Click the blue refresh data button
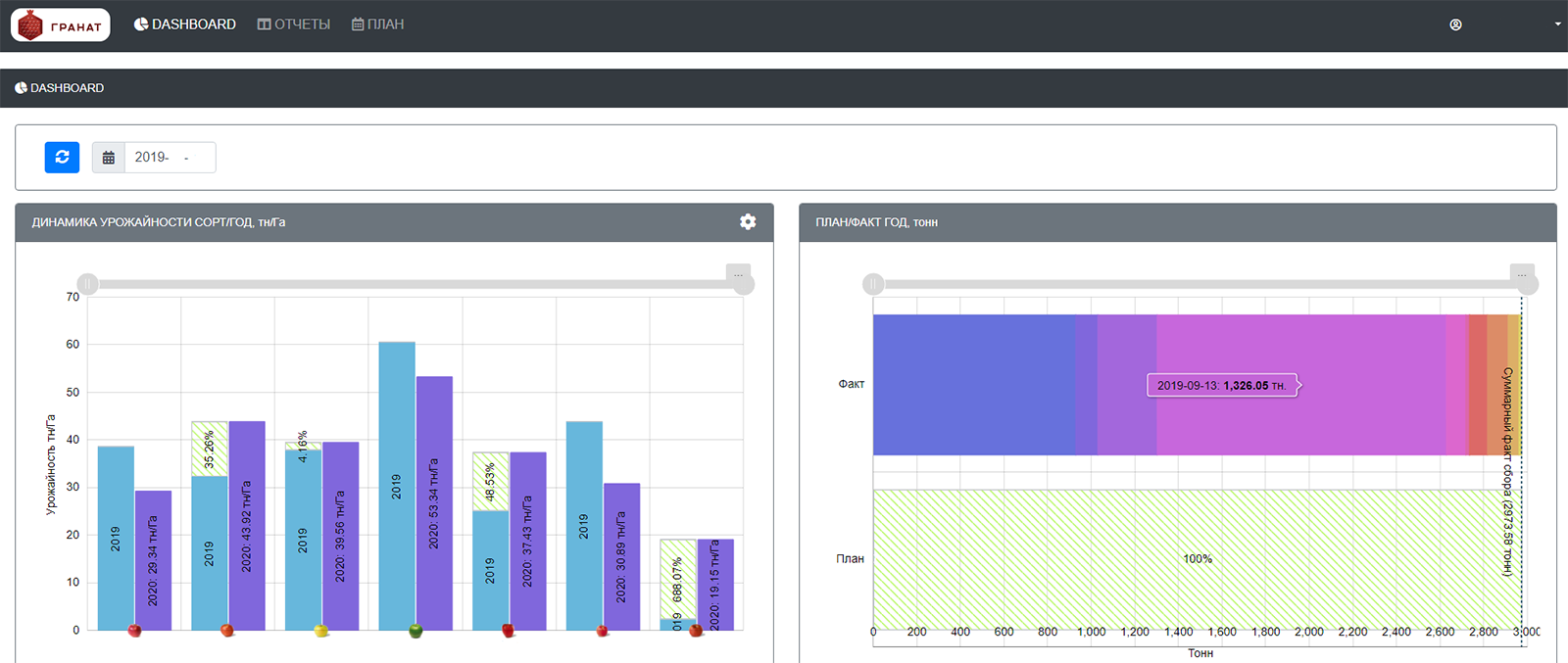Screen dimensions: 1568x663 coord(62,157)
